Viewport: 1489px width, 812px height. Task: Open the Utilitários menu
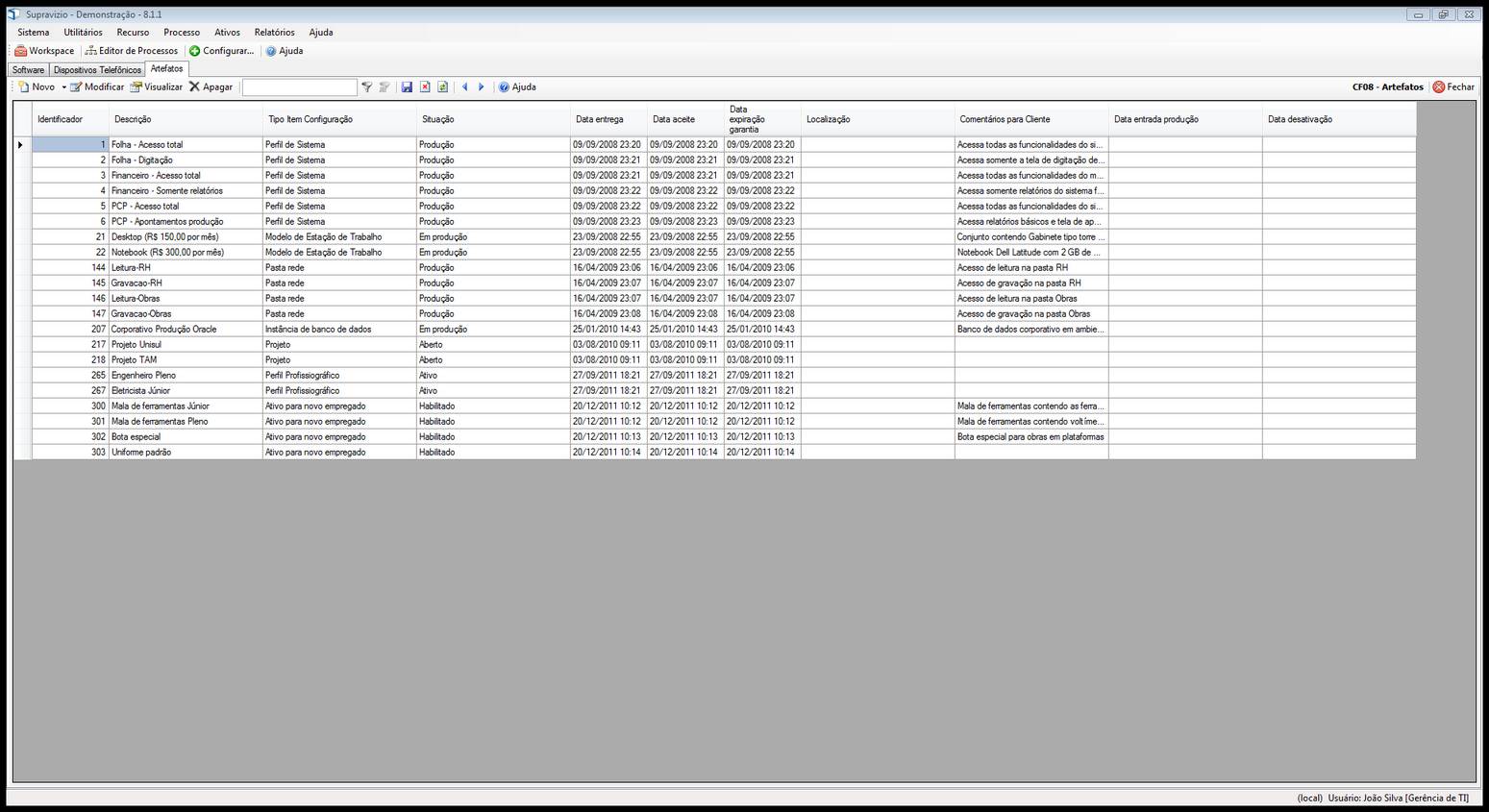83,33
